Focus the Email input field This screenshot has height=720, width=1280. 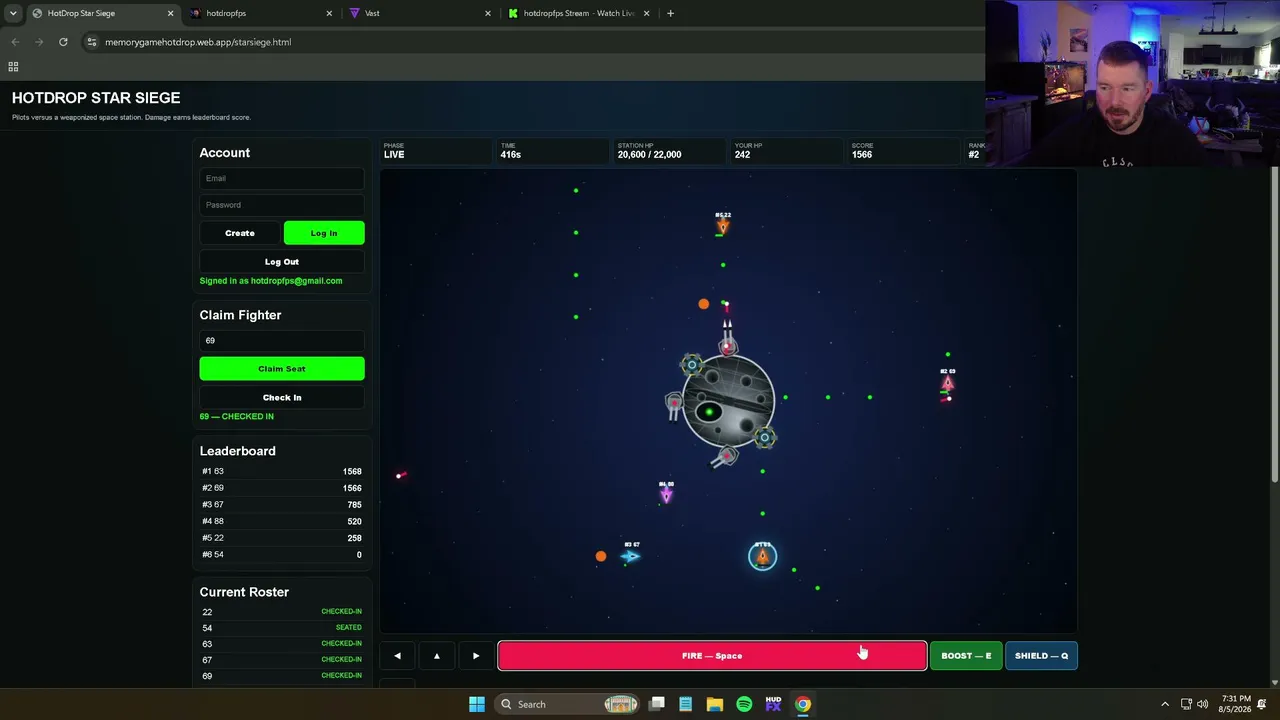coord(282,178)
